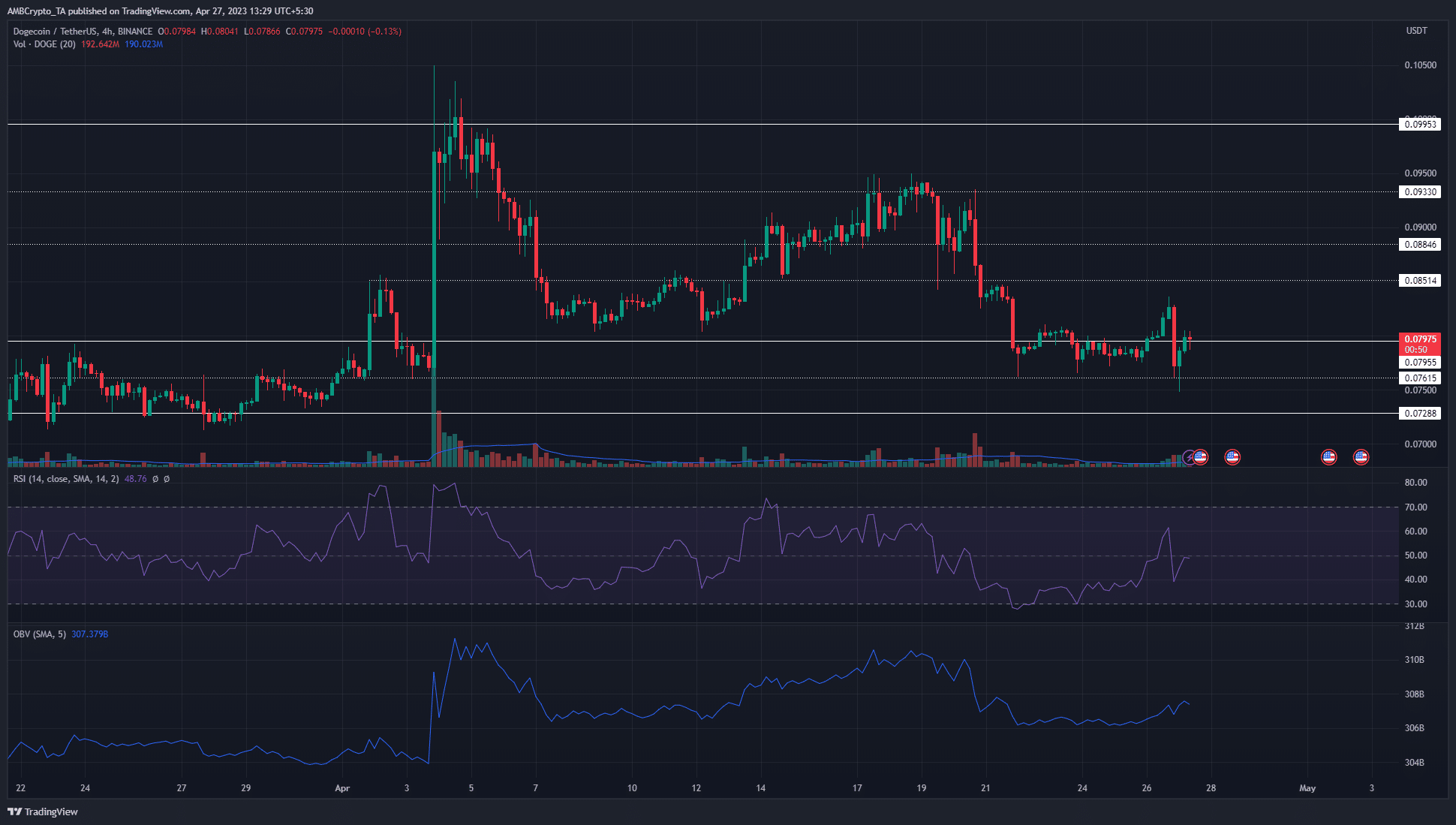Select the 0.08514 price level label
Image resolution: width=1456 pixels, height=825 pixels.
coord(1420,281)
